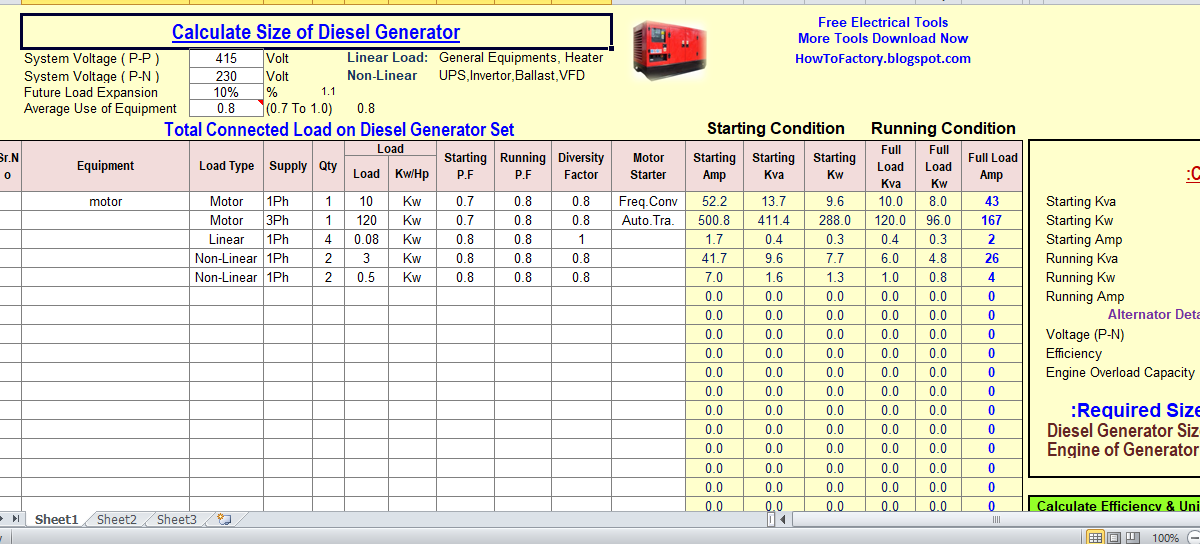
Task: Click the last sheet navigation arrow
Action: 17,520
